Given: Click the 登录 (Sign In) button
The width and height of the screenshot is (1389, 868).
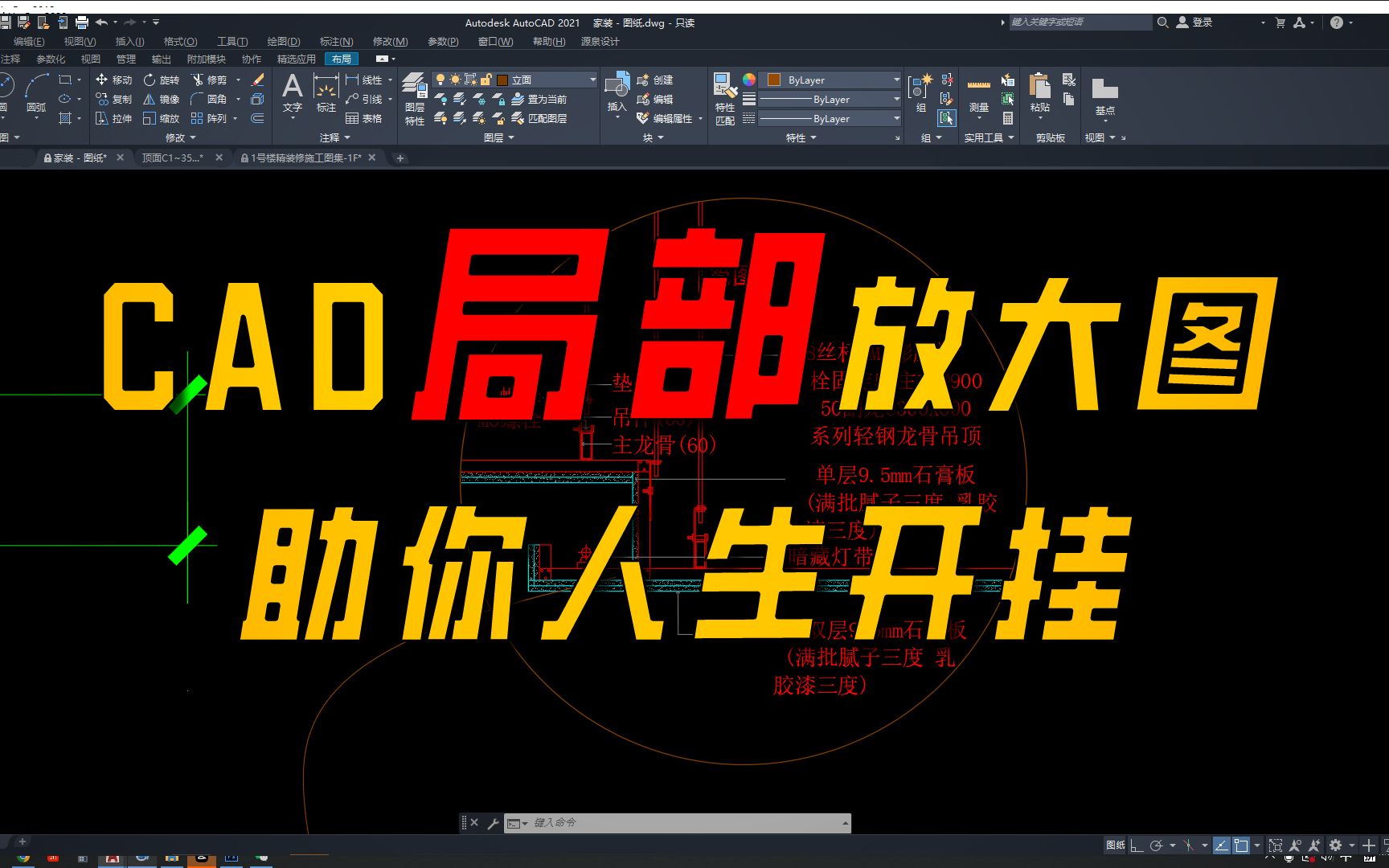Looking at the screenshot, I should [x=1201, y=22].
